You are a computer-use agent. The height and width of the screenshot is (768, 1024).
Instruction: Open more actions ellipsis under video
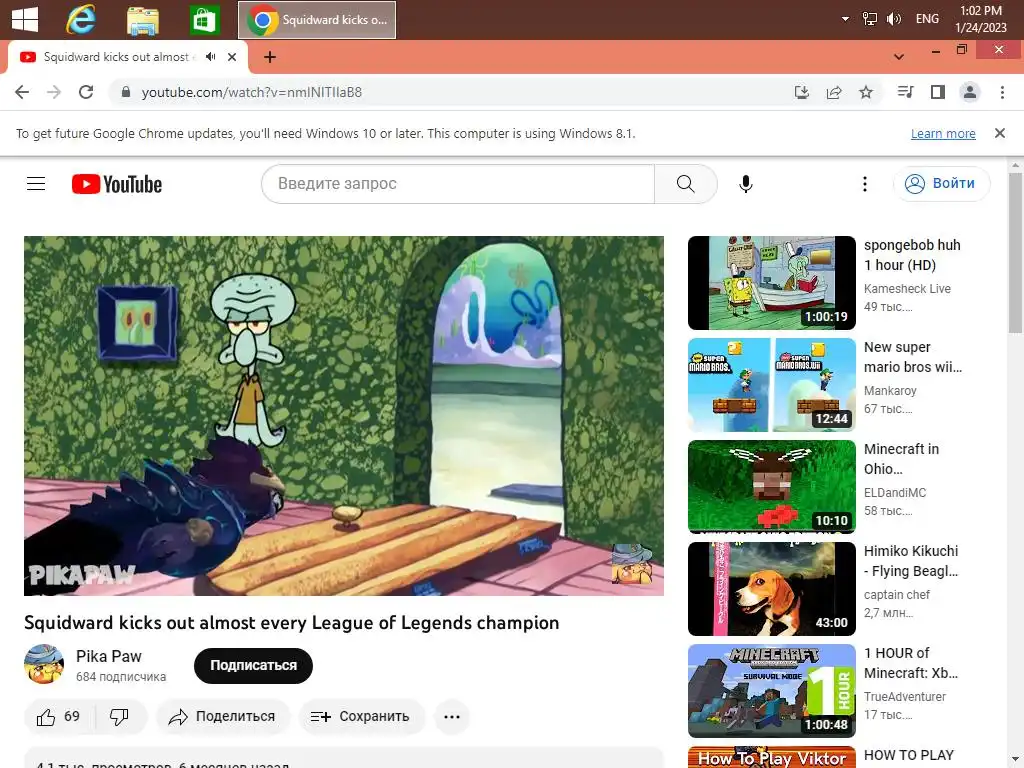click(x=452, y=716)
